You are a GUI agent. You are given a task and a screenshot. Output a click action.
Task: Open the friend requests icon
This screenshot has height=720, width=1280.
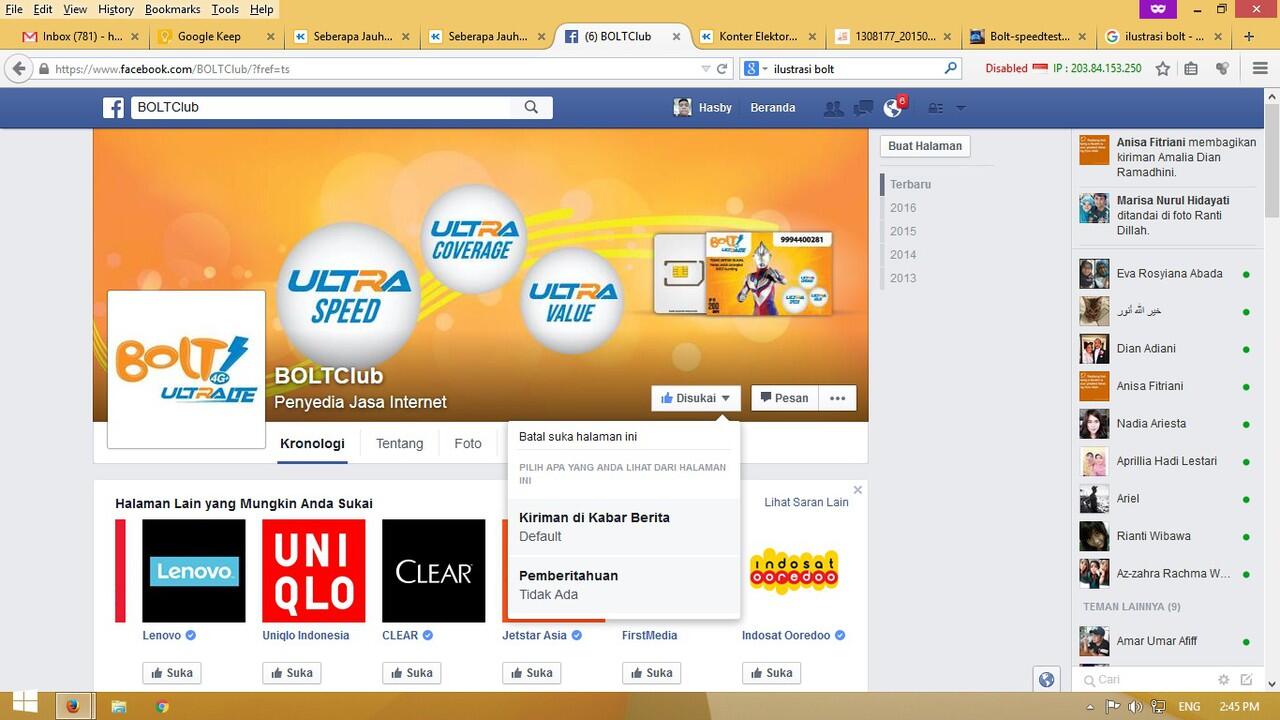pyautogui.click(x=833, y=108)
